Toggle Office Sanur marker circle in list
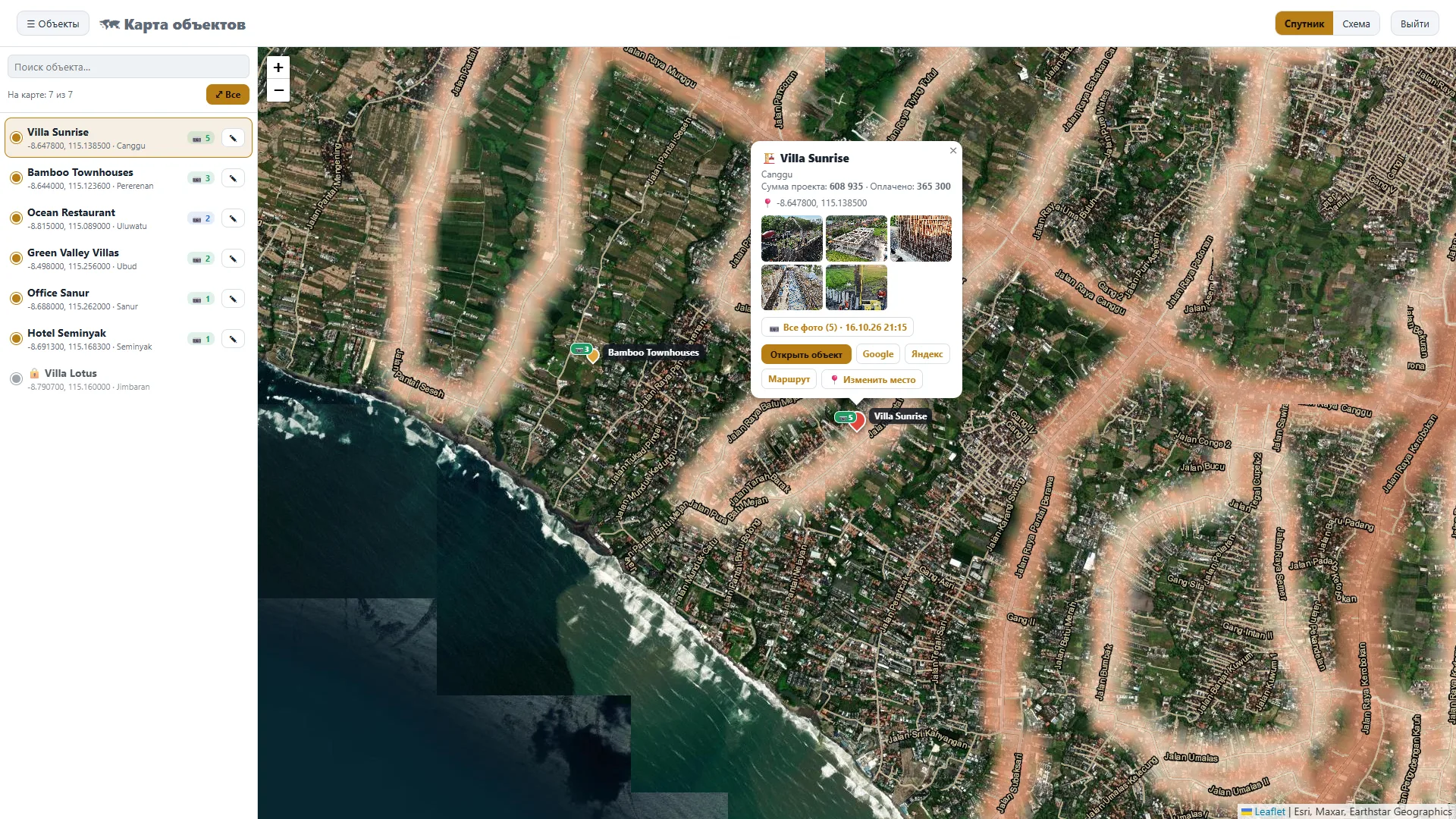Image resolution: width=1456 pixels, height=819 pixels. pyautogui.click(x=16, y=299)
